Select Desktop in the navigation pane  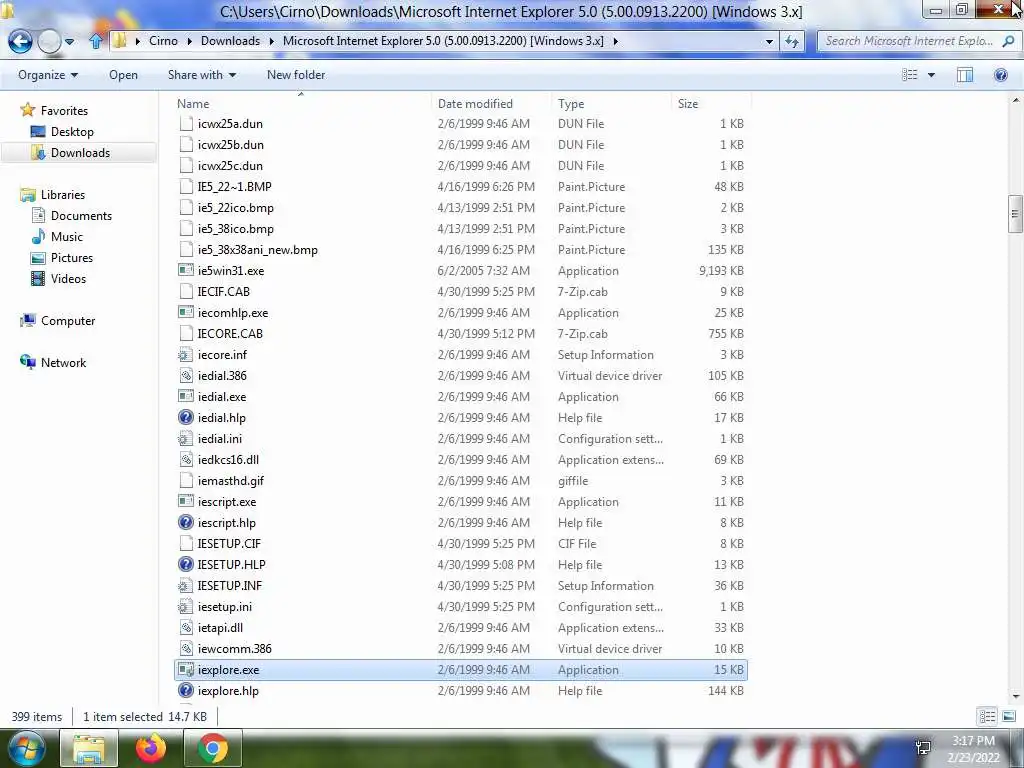coord(72,131)
